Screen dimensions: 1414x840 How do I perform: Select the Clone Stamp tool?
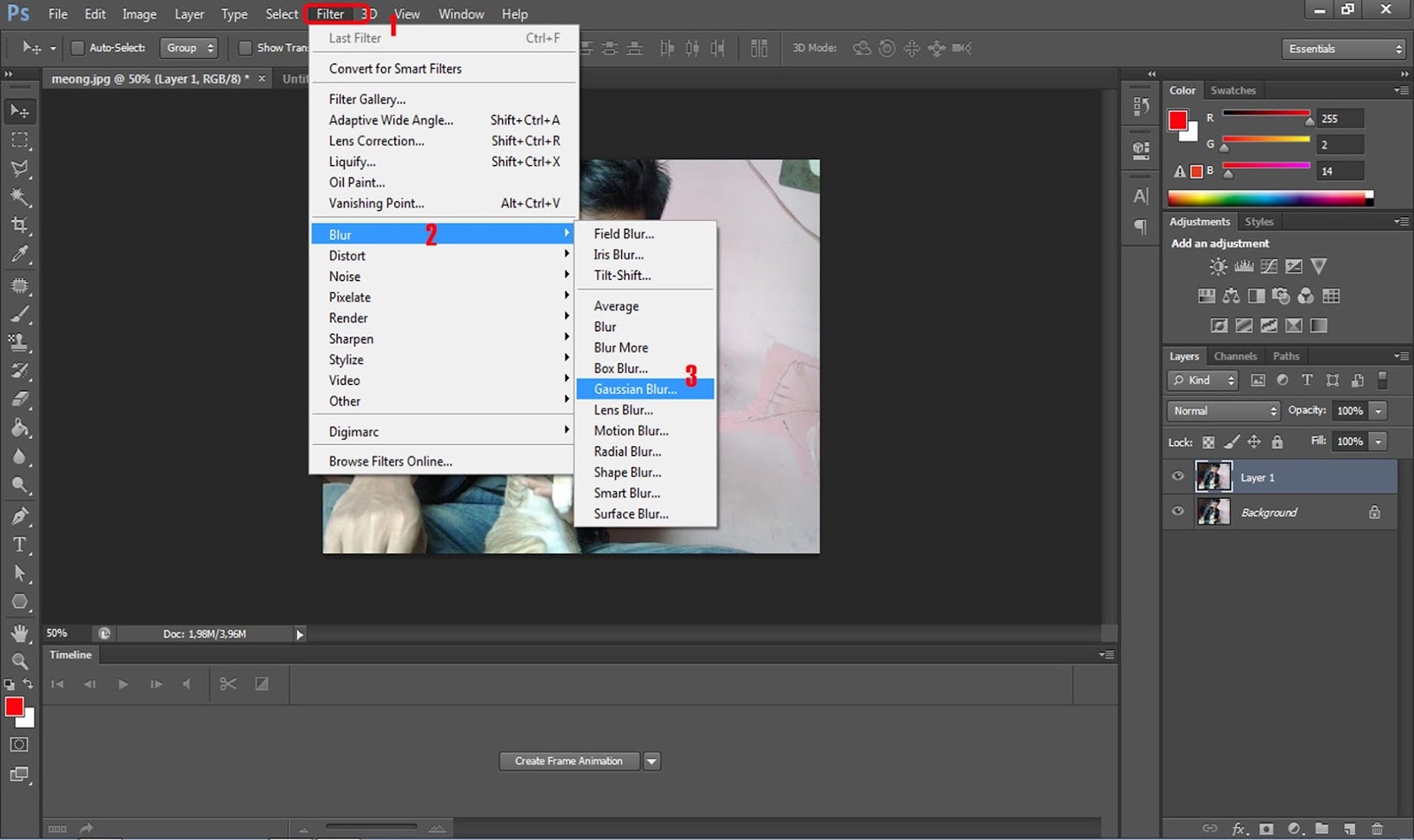coord(19,342)
